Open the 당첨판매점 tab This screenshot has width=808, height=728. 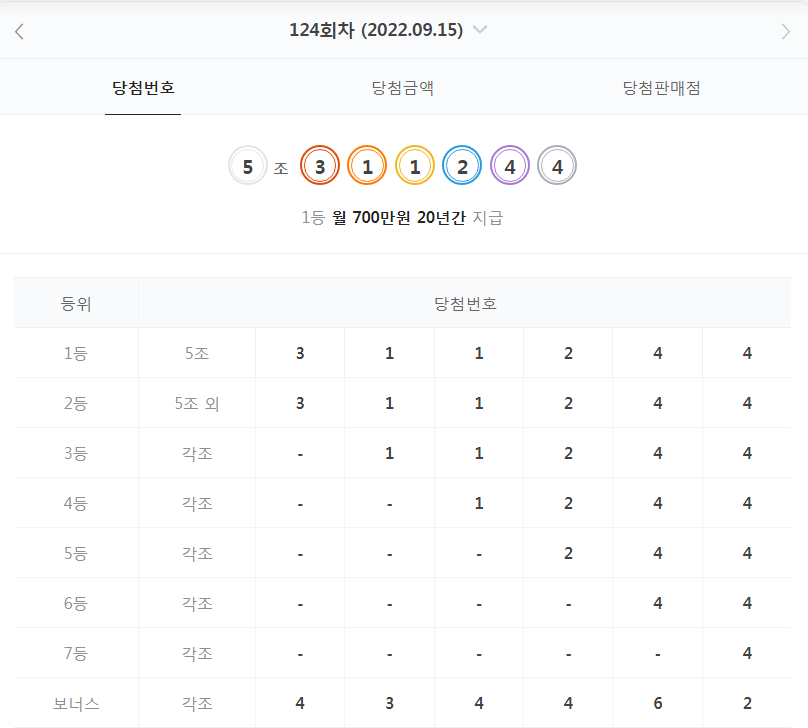(662, 88)
